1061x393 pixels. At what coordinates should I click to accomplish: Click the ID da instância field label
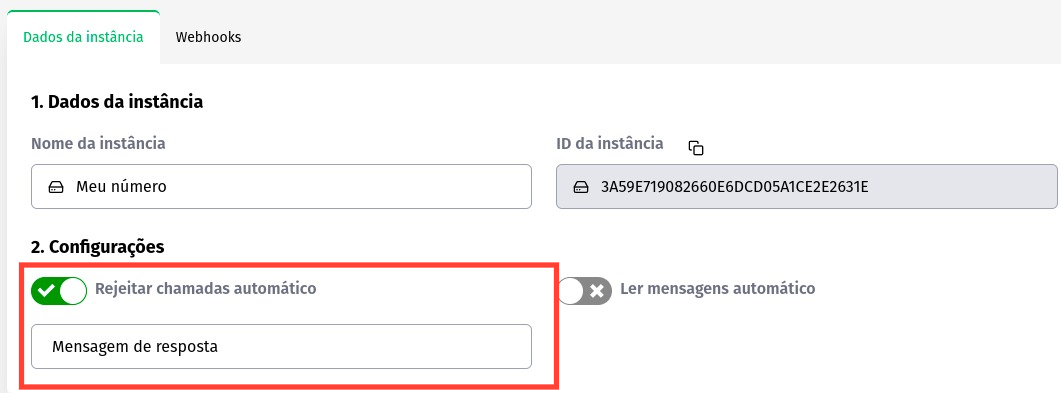tap(610, 143)
